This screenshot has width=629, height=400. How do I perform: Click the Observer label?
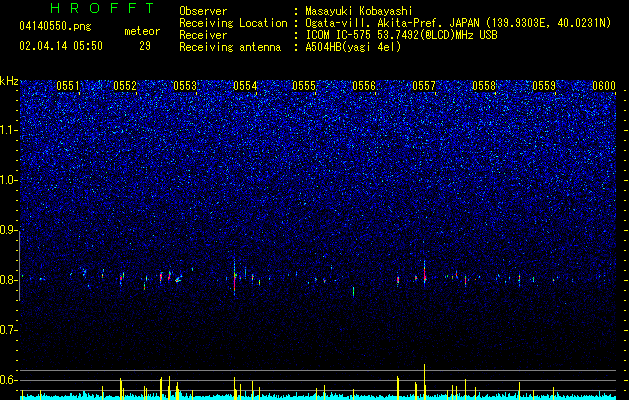pos(203,11)
